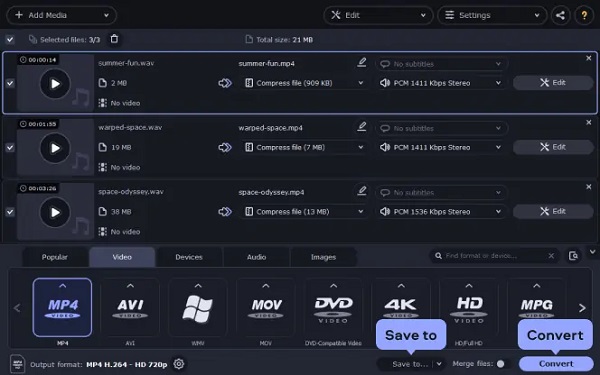Open subtitles dropdown for warped-space.mp4
This screenshot has width=600, height=375.
click(x=441, y=128)
